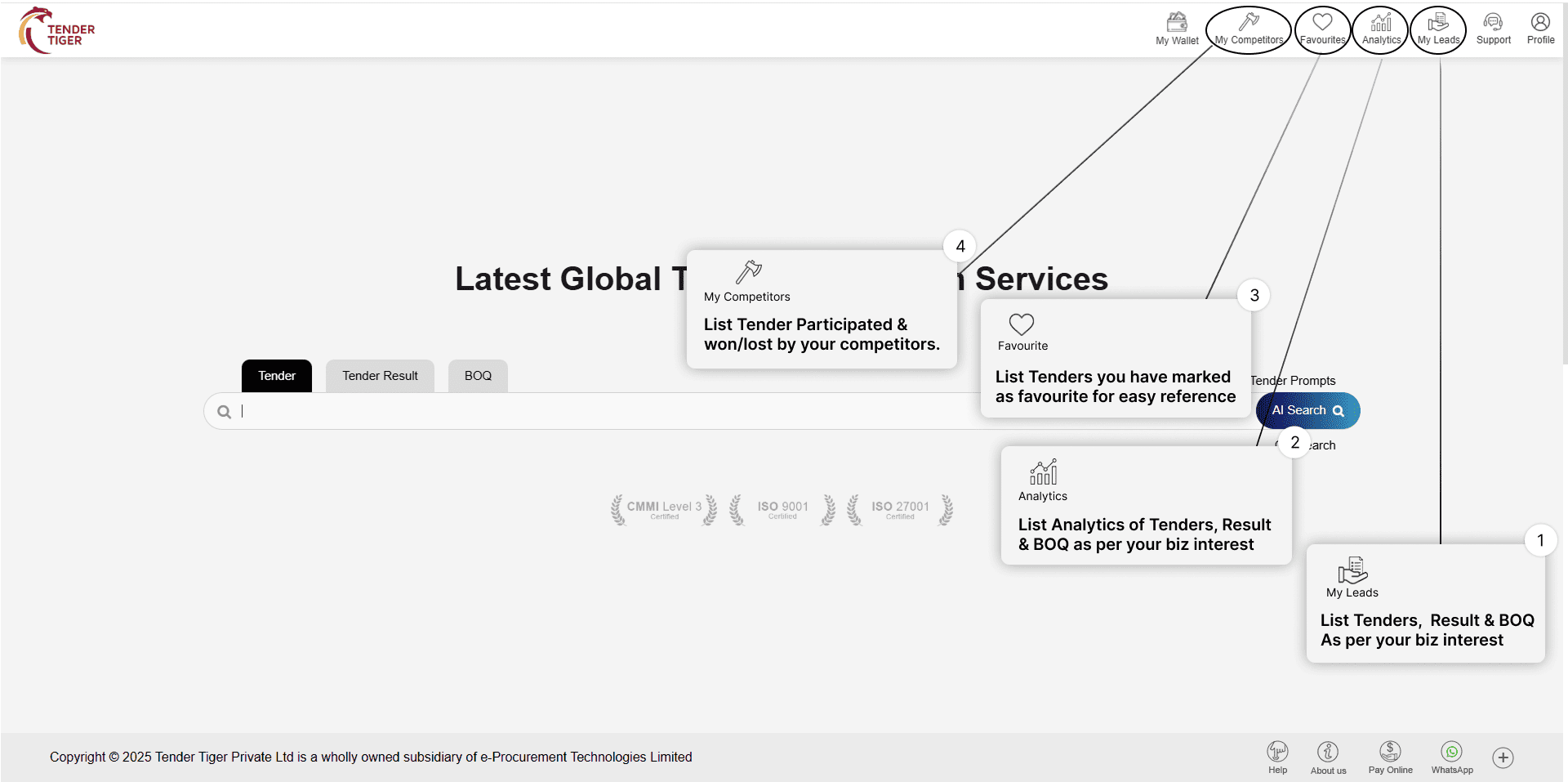Open Analytics chart icon in header

click(1381, 29)
